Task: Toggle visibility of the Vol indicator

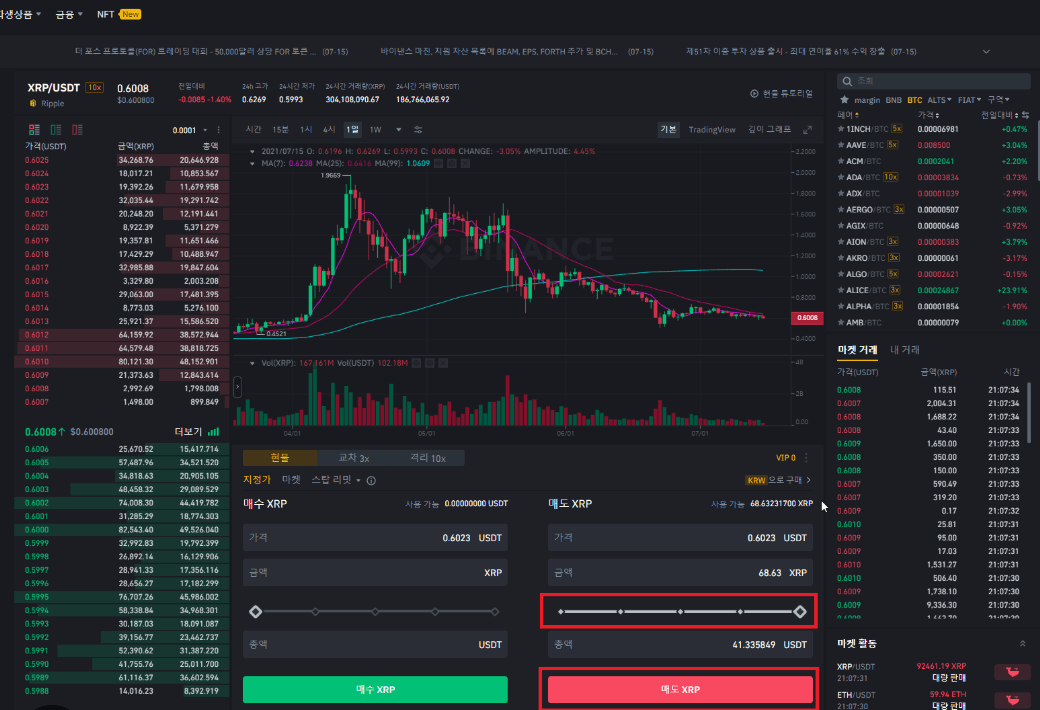Action: (x=416, y=363)
